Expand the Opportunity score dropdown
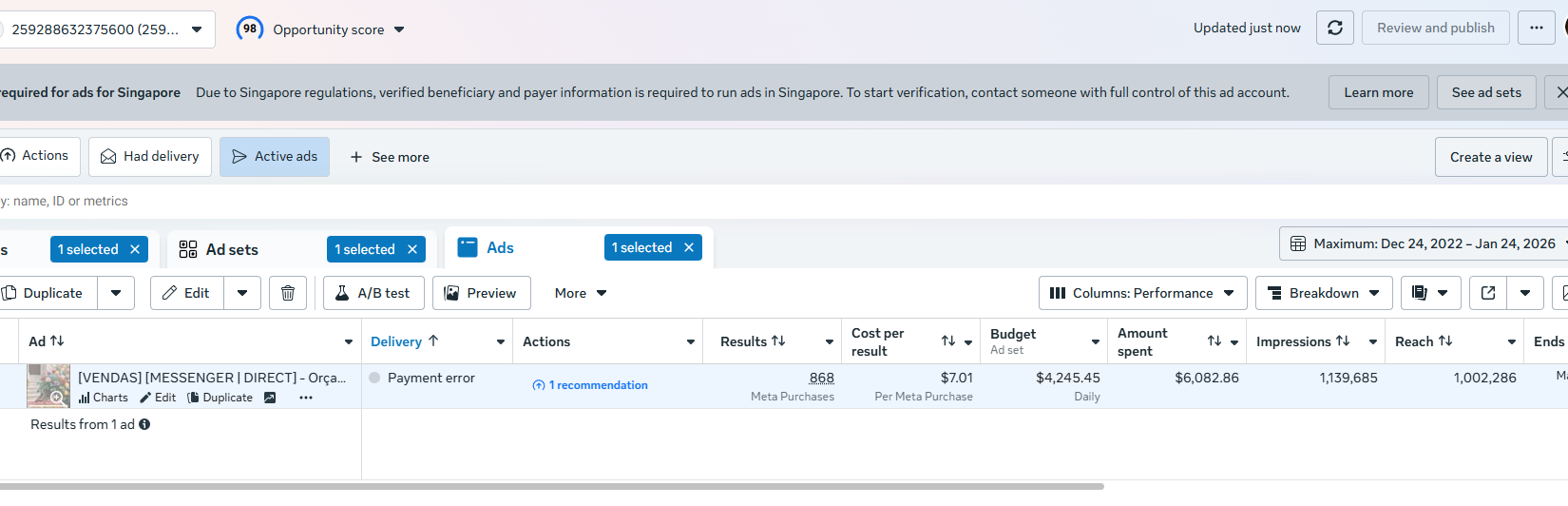1568x506 pixels. pyautogui.click(x=399, y=29)
